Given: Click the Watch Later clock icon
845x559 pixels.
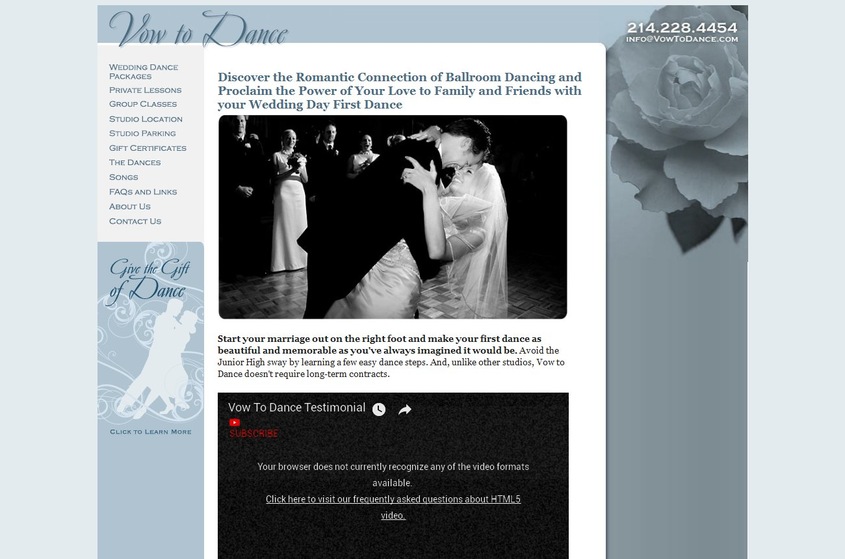Looking at the screenshot, I should pos(379,409).
